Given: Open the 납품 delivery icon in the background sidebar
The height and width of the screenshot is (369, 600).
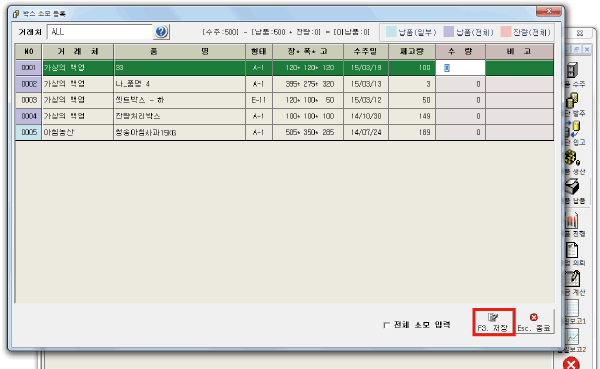Looking at the screenshot, I should [572, 187].
